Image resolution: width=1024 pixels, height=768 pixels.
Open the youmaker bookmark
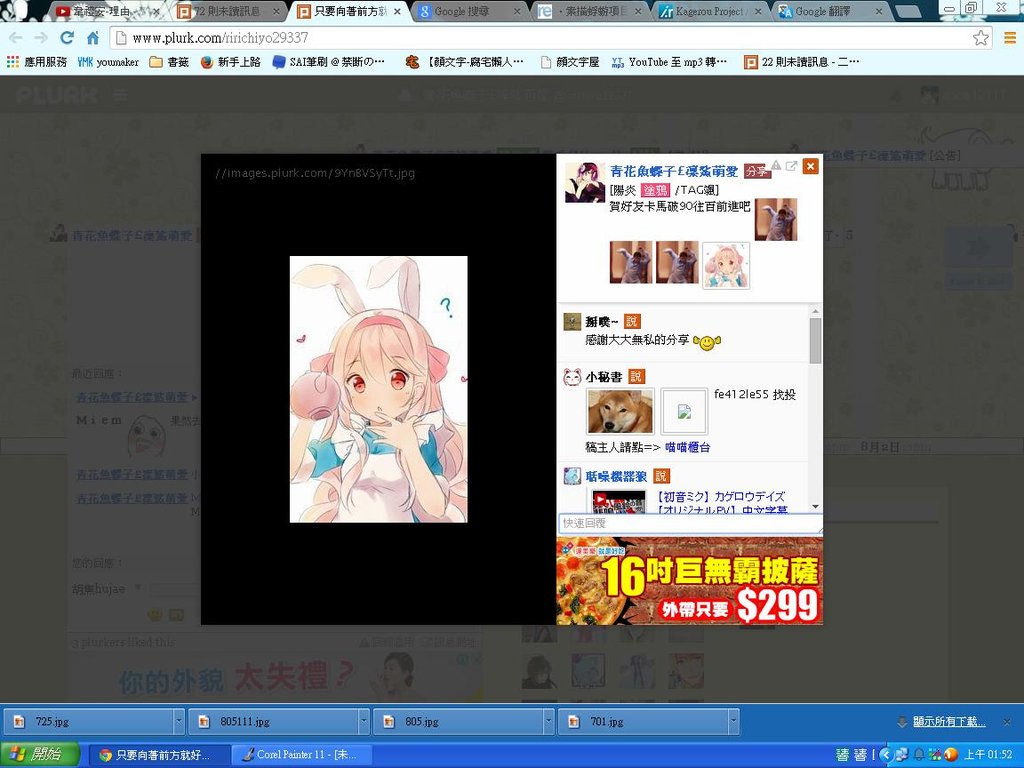(x=108, y=62)
